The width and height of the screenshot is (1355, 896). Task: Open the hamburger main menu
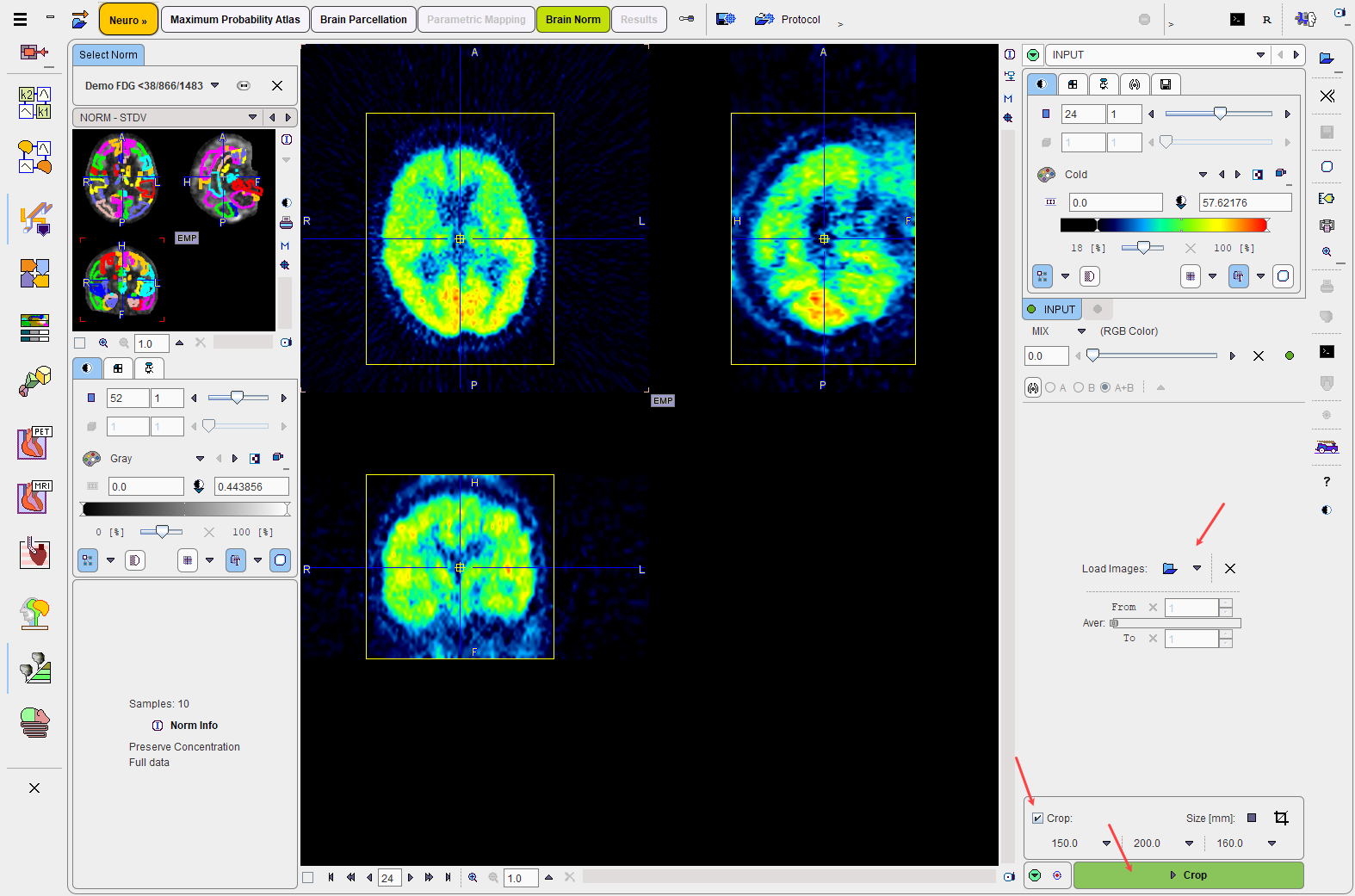[21, 19]
